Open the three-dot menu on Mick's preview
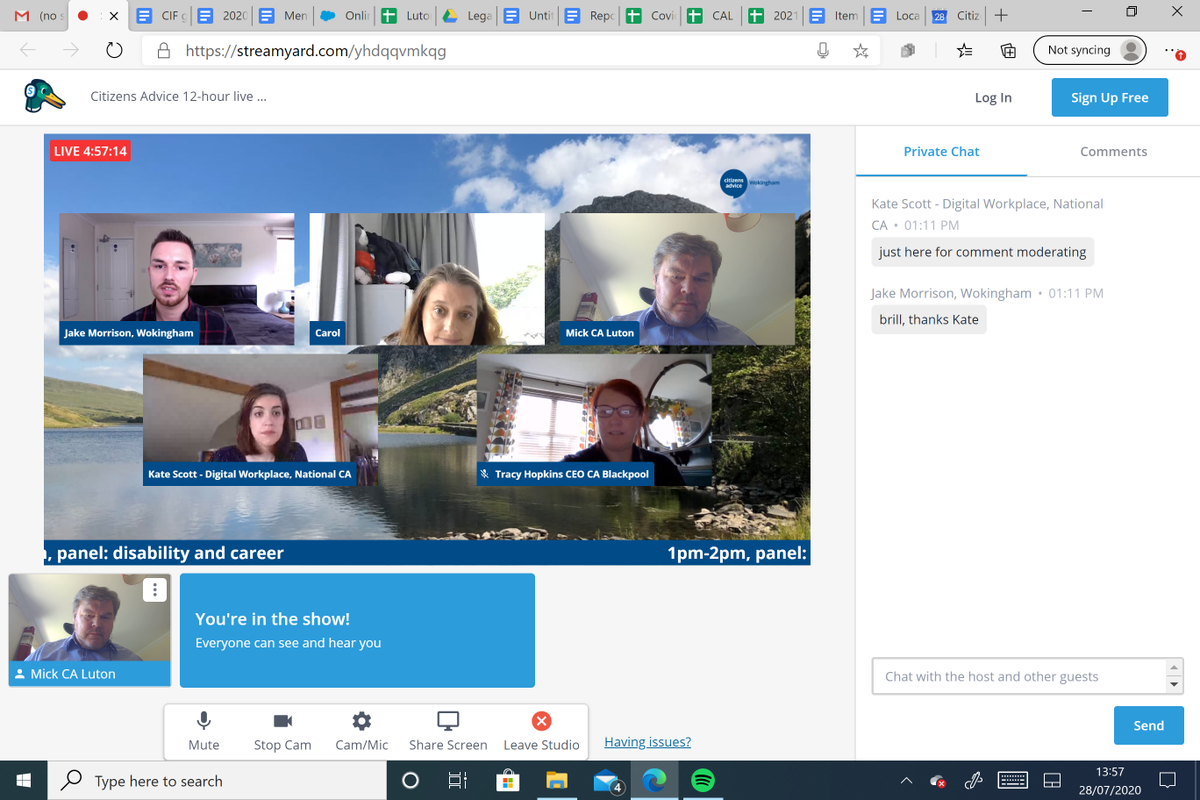The width and height of the screenshot is (1200, 800). (x=155, y=590)
